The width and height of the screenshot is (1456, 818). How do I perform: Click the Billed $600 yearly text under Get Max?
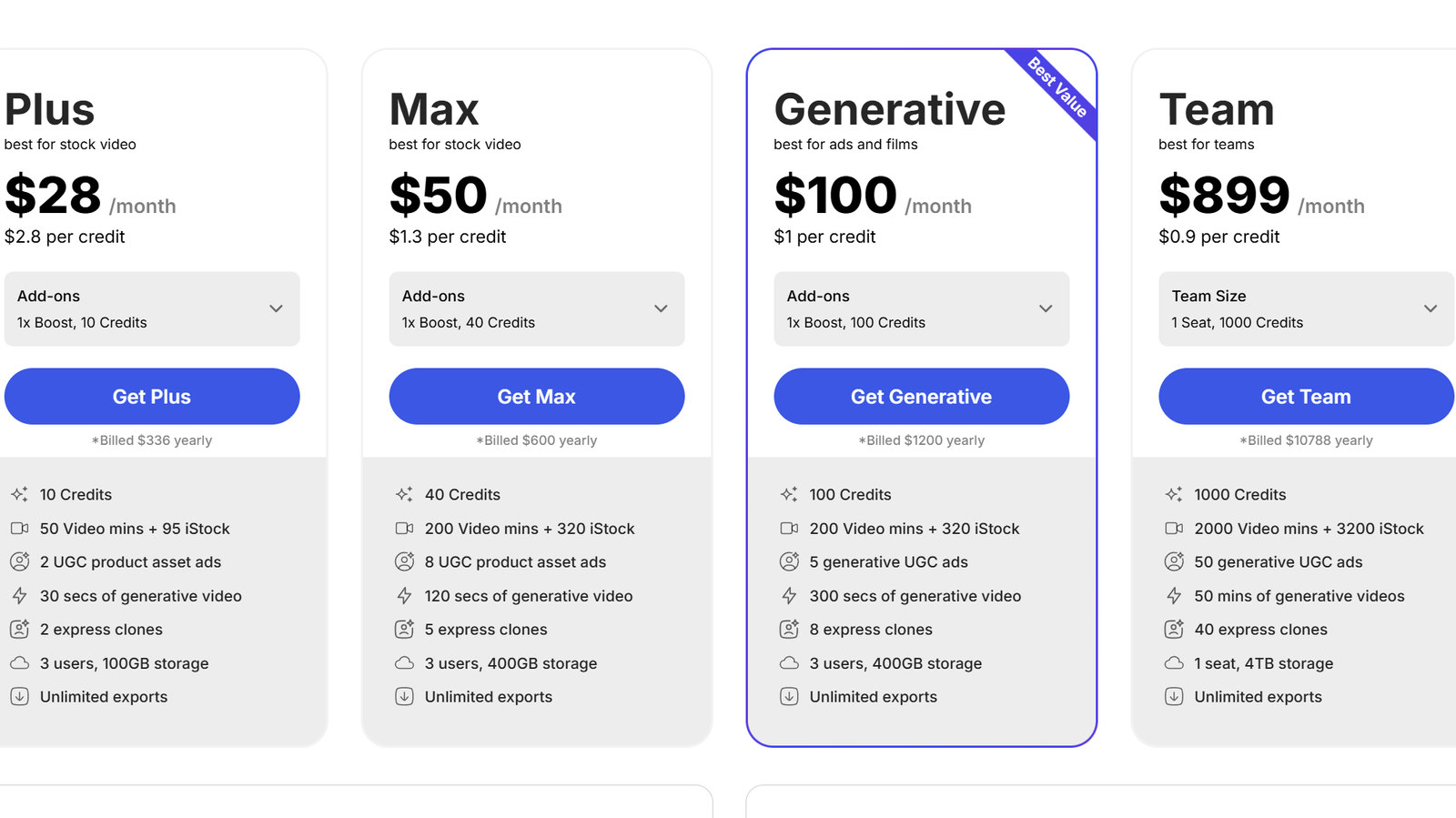536,439
